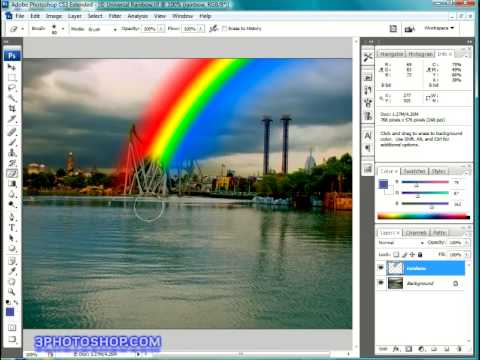
Task: Select the Gradient tool
Action: click(x=12, y=184)
